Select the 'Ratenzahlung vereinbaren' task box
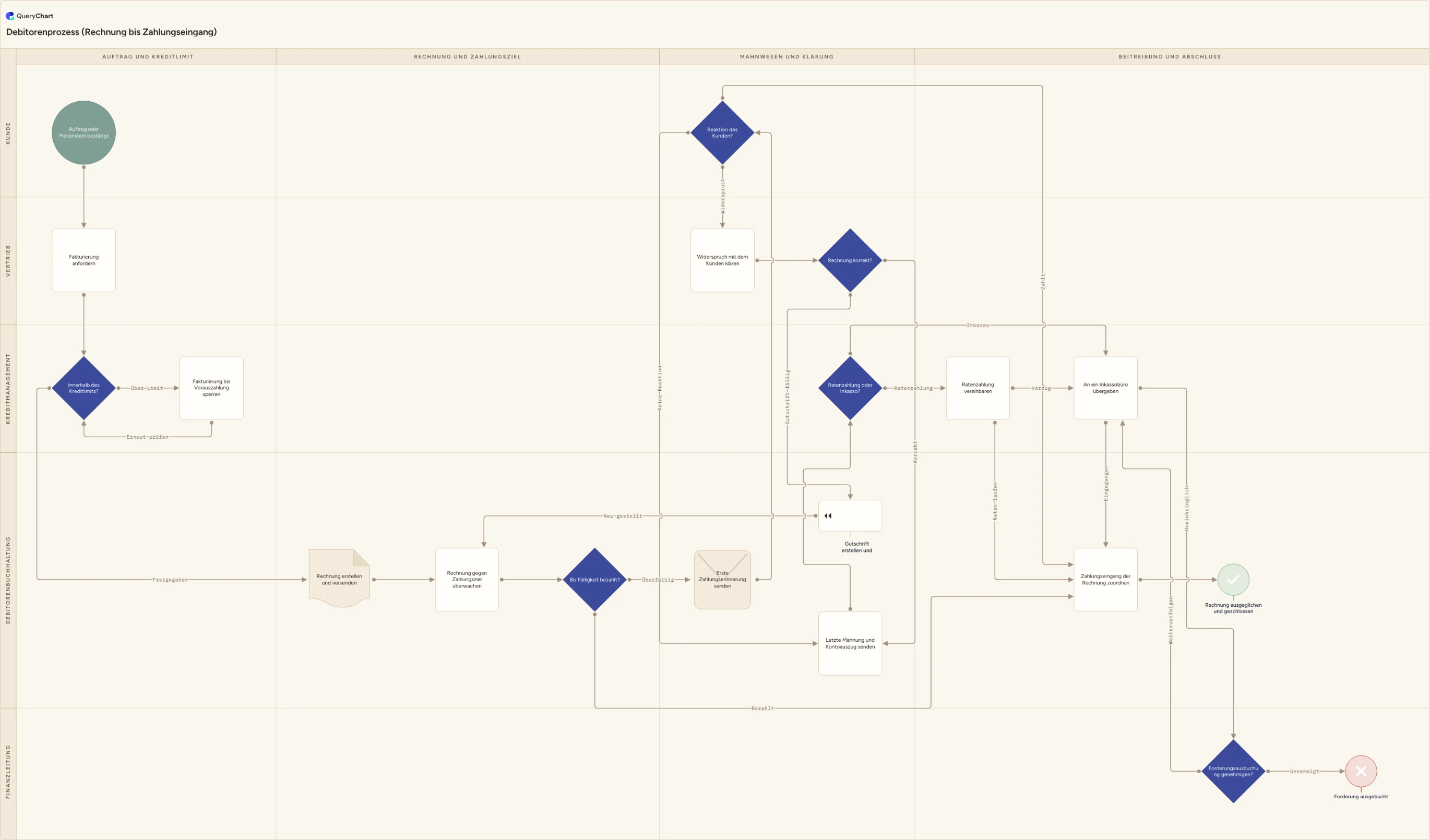The height and width of the screenshot is (840, 1430). (x=978, y=388)
